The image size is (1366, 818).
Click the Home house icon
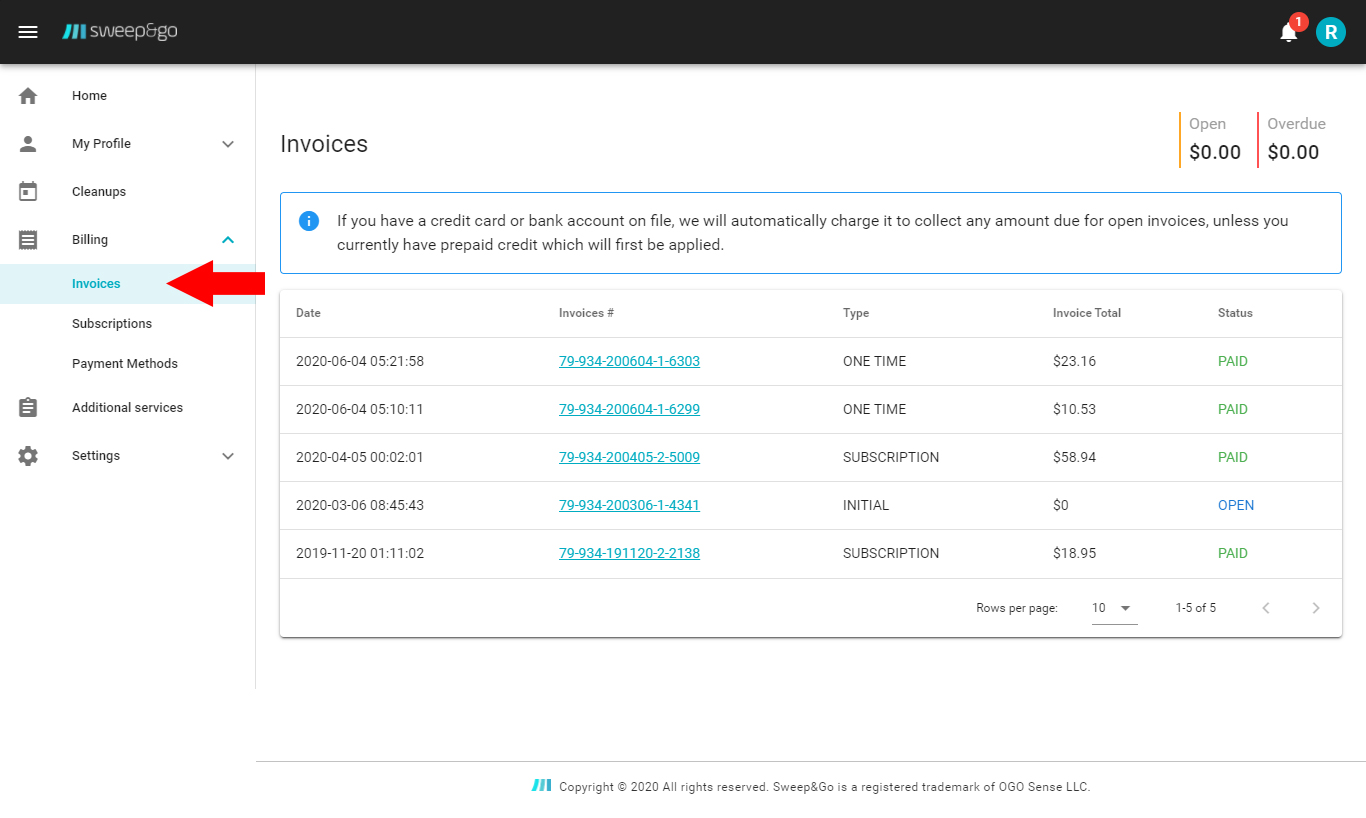tap(28, 96)
